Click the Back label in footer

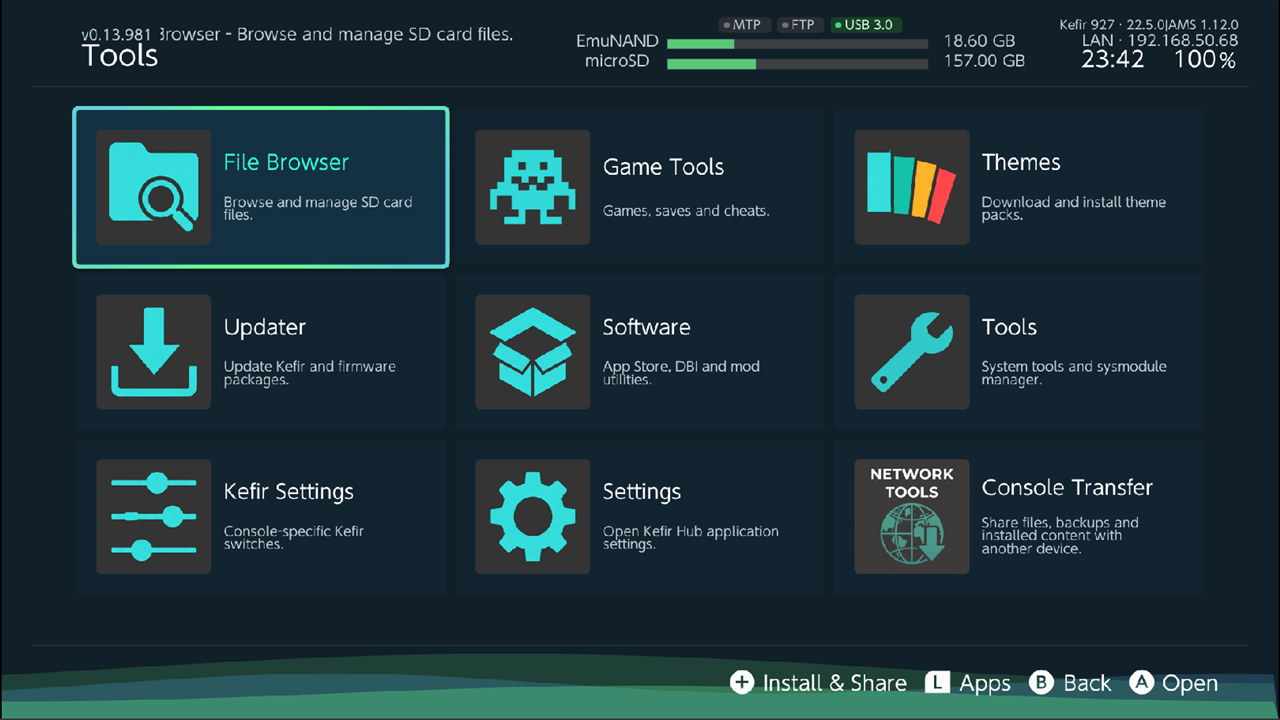pyautogui.click(x=1087, y=683)
